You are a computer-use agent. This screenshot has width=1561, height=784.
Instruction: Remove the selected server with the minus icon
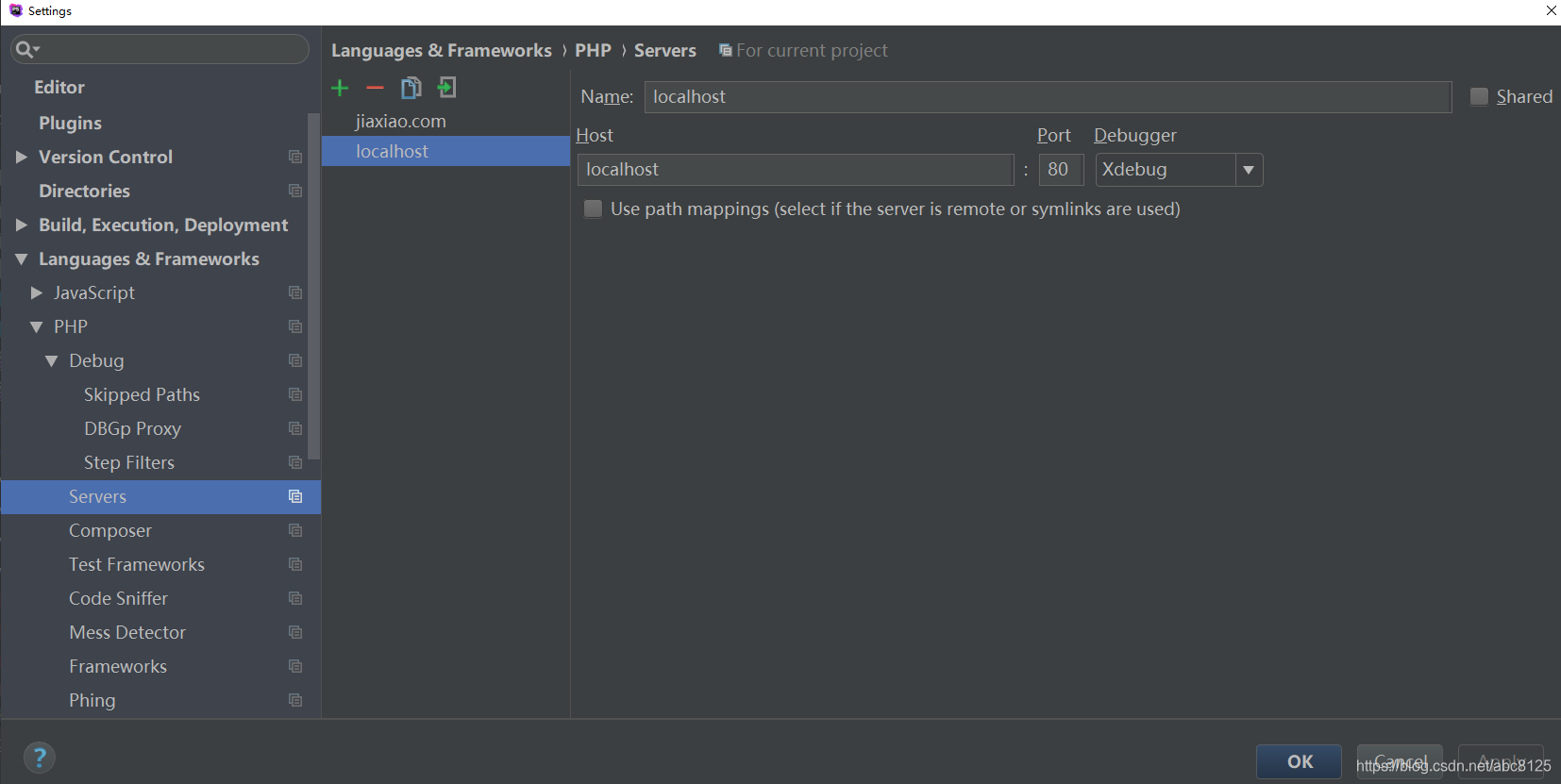(x=375, y=88)
